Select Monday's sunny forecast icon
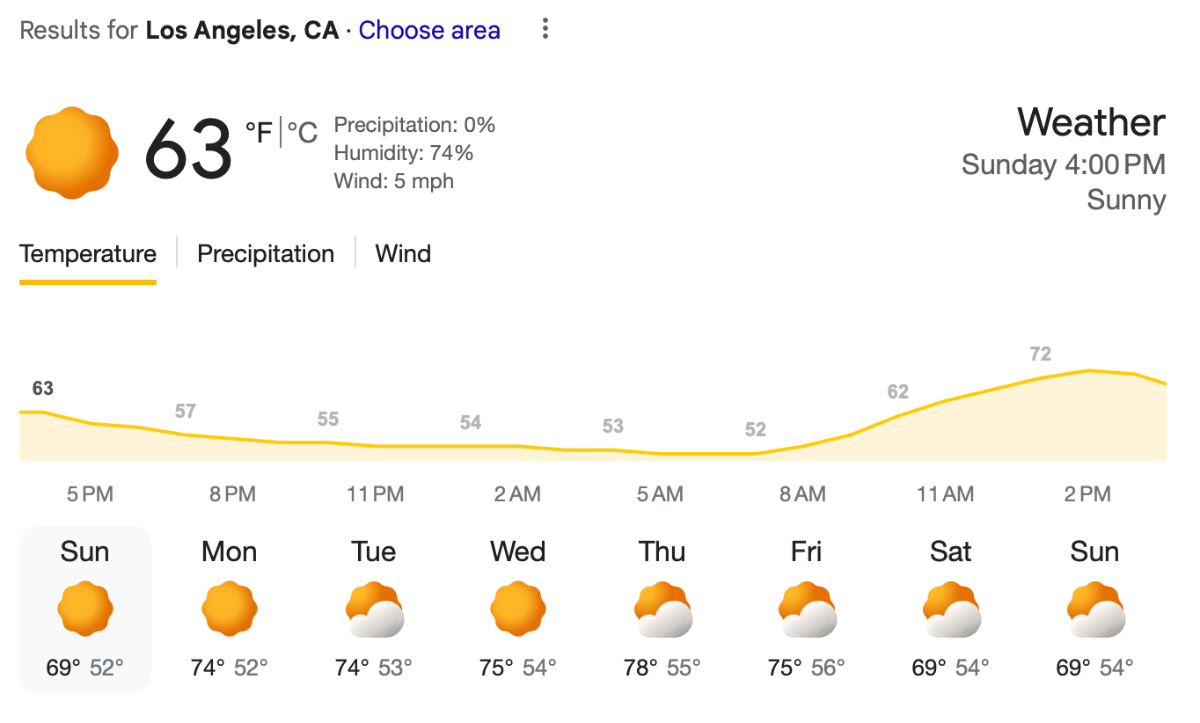This screenshot has height=723, width=1200. [x=229, y=608]
